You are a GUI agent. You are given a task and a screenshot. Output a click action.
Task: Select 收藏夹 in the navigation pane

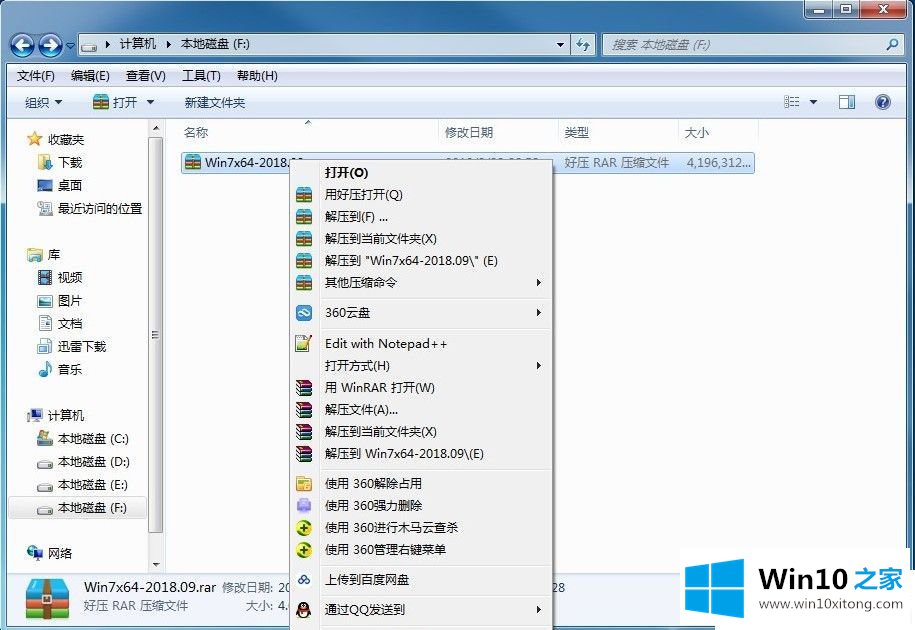(x=56, y=139)
